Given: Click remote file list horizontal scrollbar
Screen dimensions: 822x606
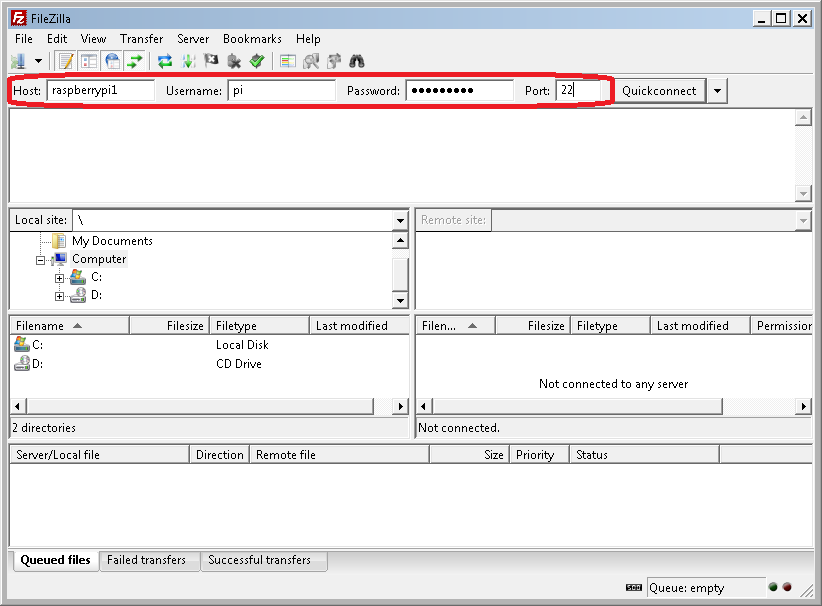Looking at the screenshot, I should coord(578,406).
